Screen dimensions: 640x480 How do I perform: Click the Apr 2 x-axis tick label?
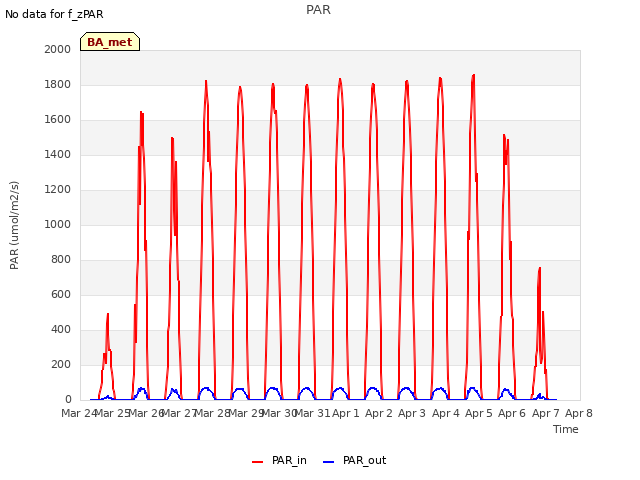pyautogui.click(x=379, y=413)
